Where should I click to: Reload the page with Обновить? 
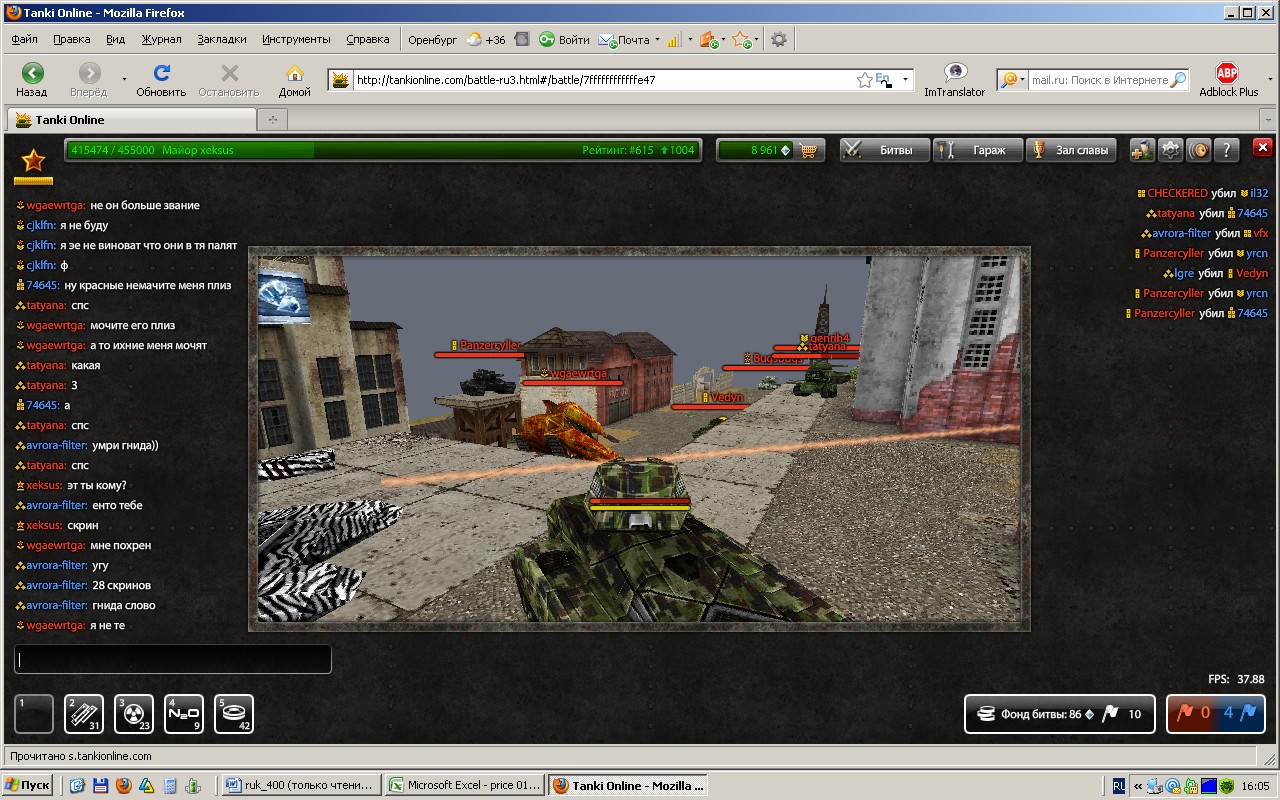click(161, 79)
